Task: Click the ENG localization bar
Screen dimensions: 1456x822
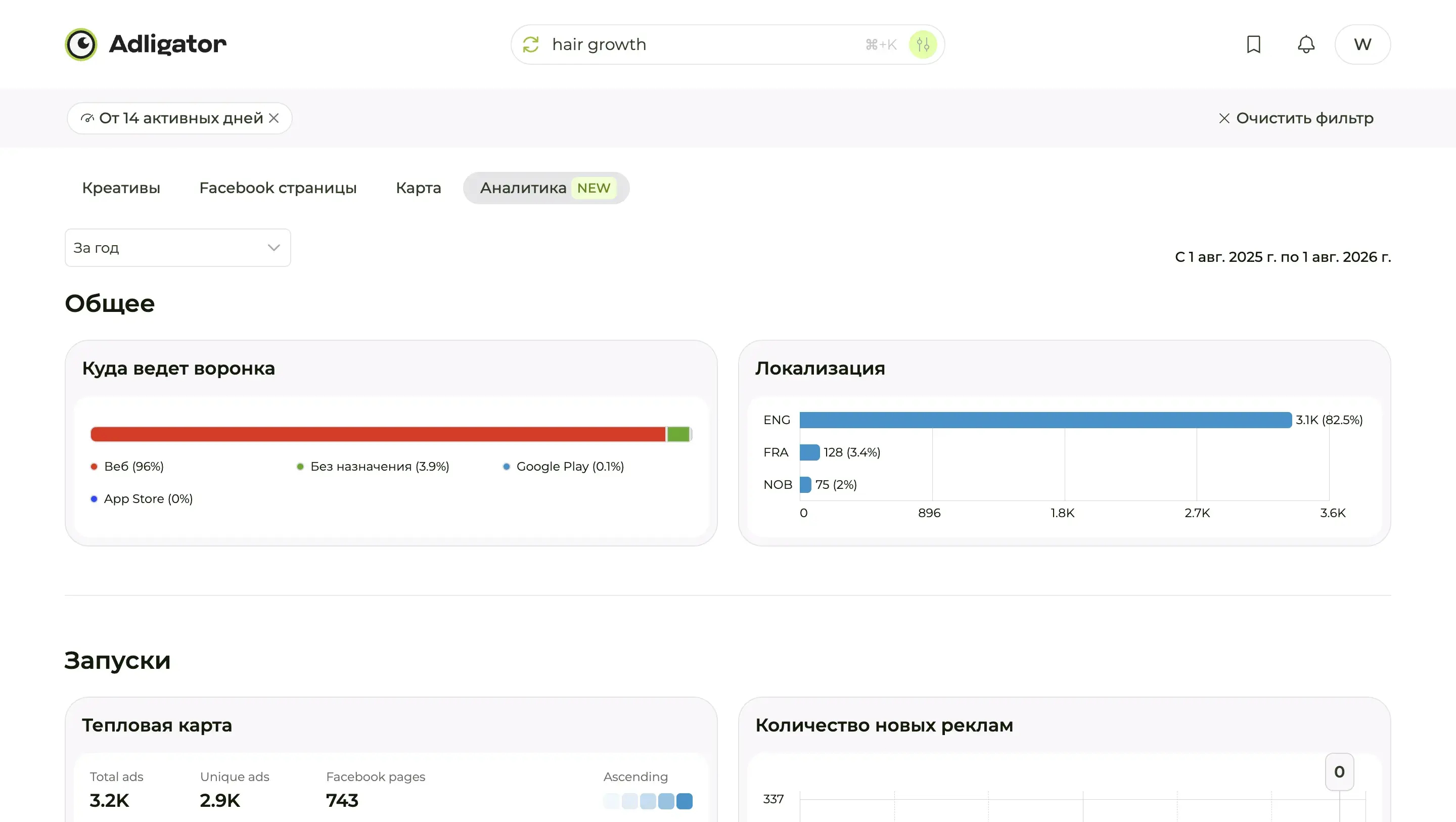Action: pyautogui.click(x=1045, y=420)
